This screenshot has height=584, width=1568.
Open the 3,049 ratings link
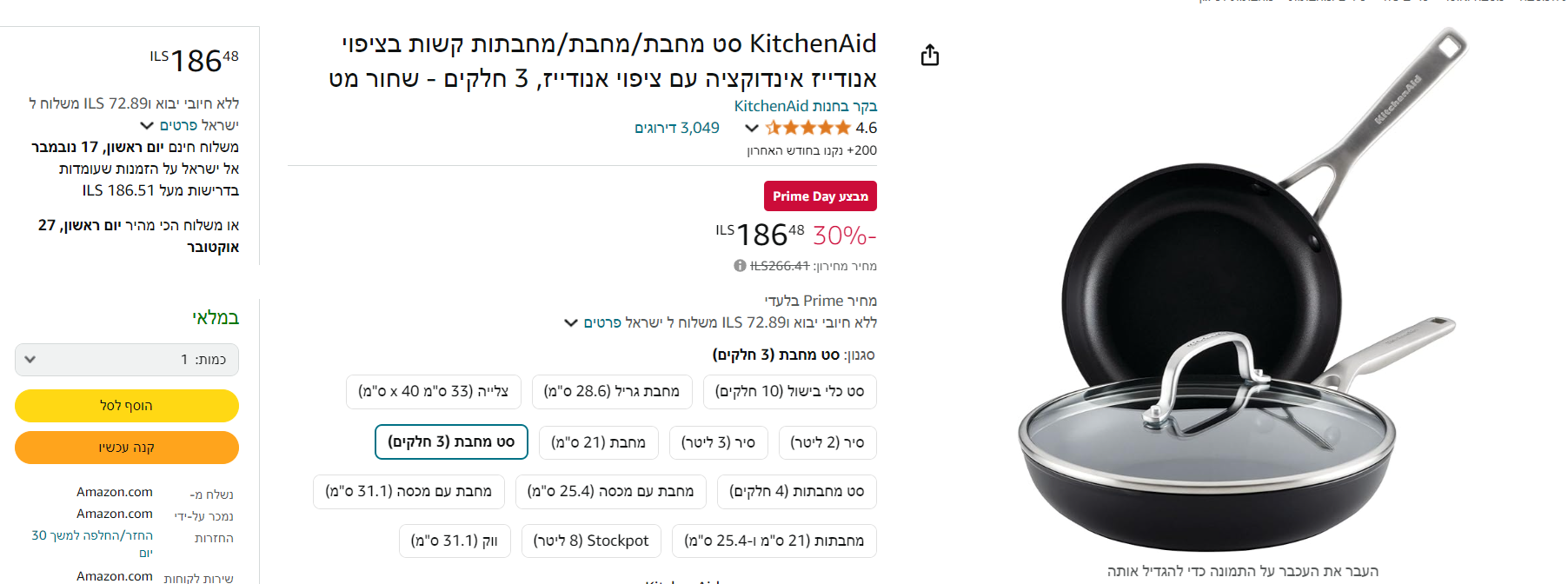[x=676, y=128]
